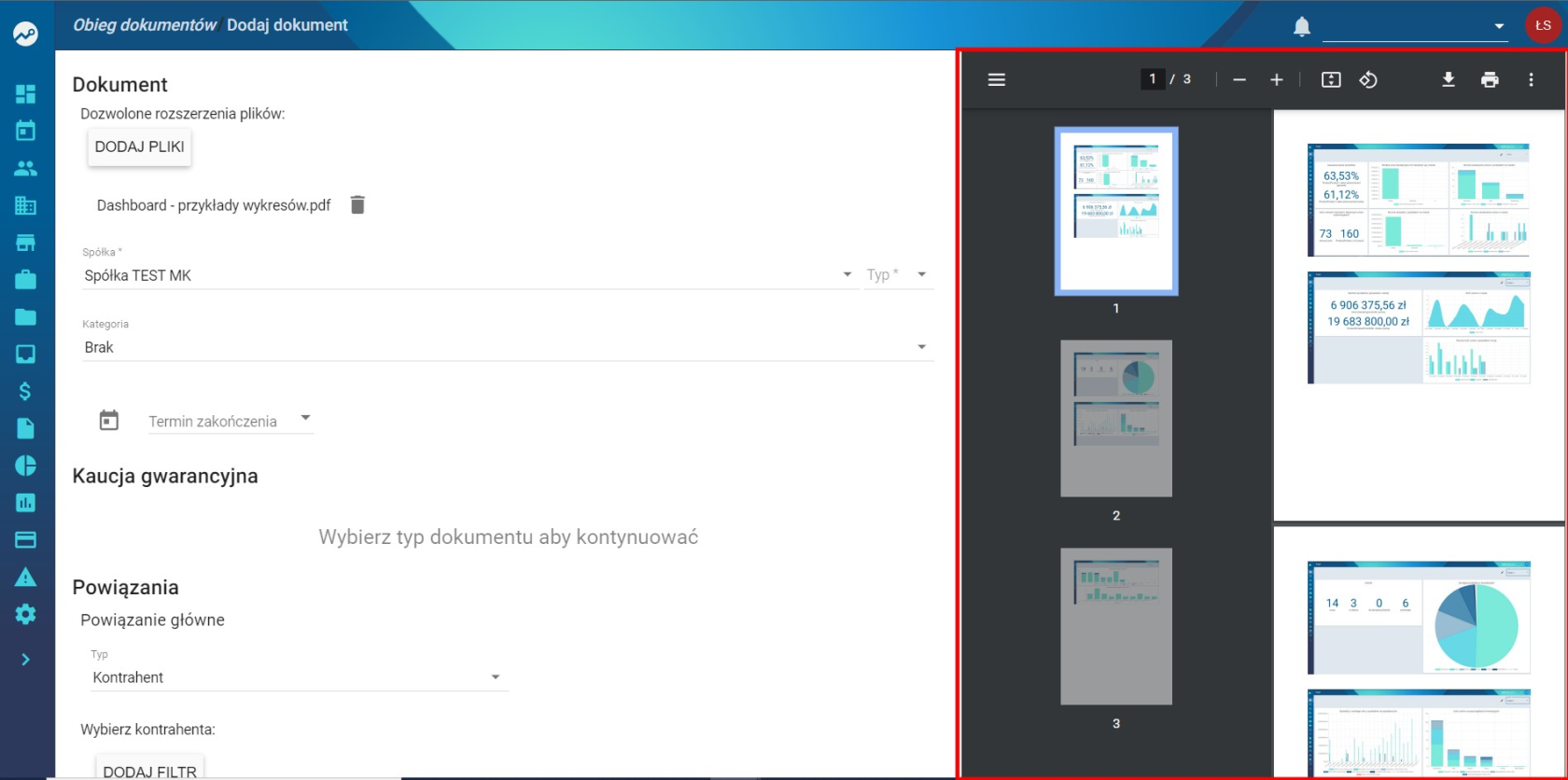Delete the uploaded Dashboard PDF file

pyautogui.click(x=357, y=204)
